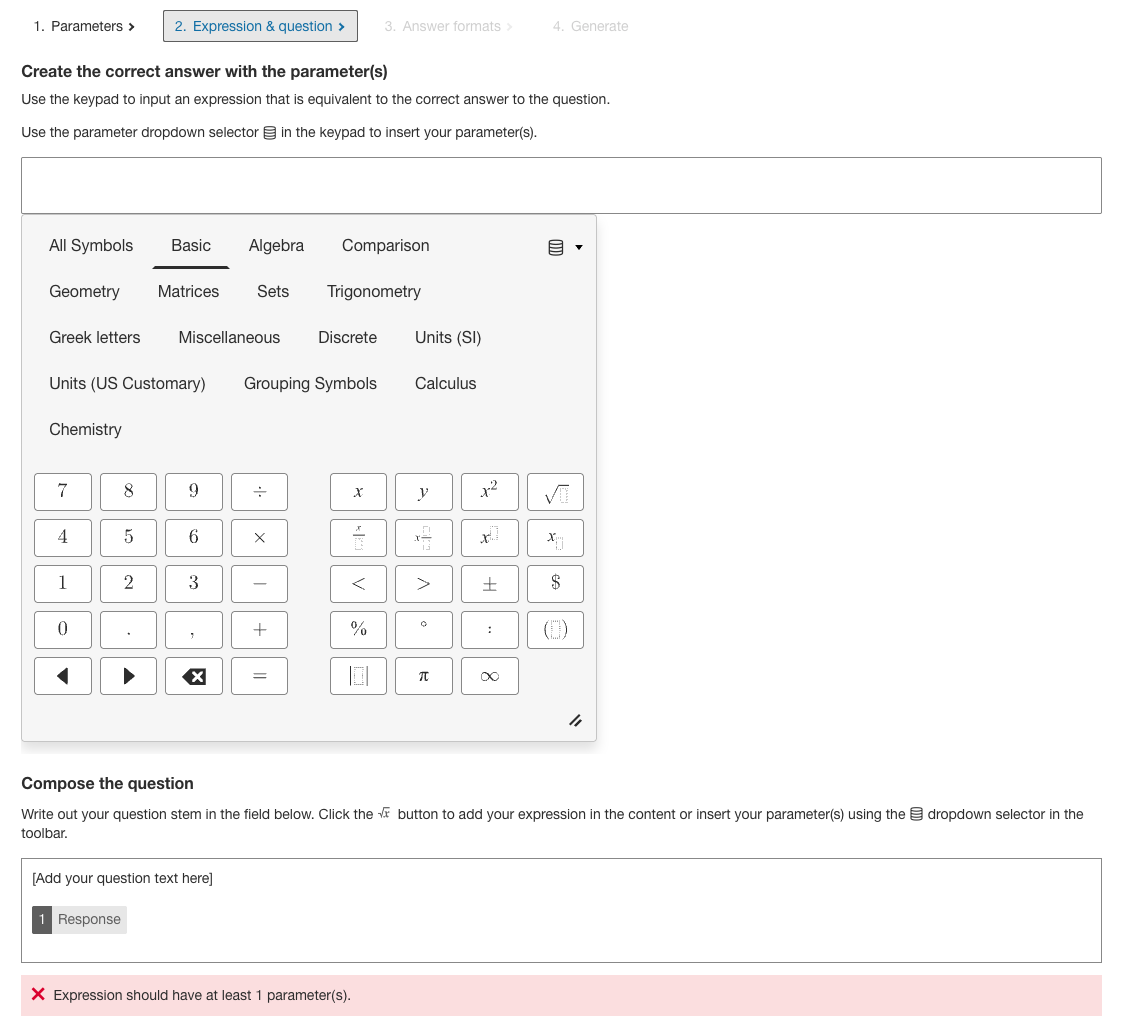1121x1036 pixels.
Task: Insert a square root symbol
Action: click(x=555, y=492)
